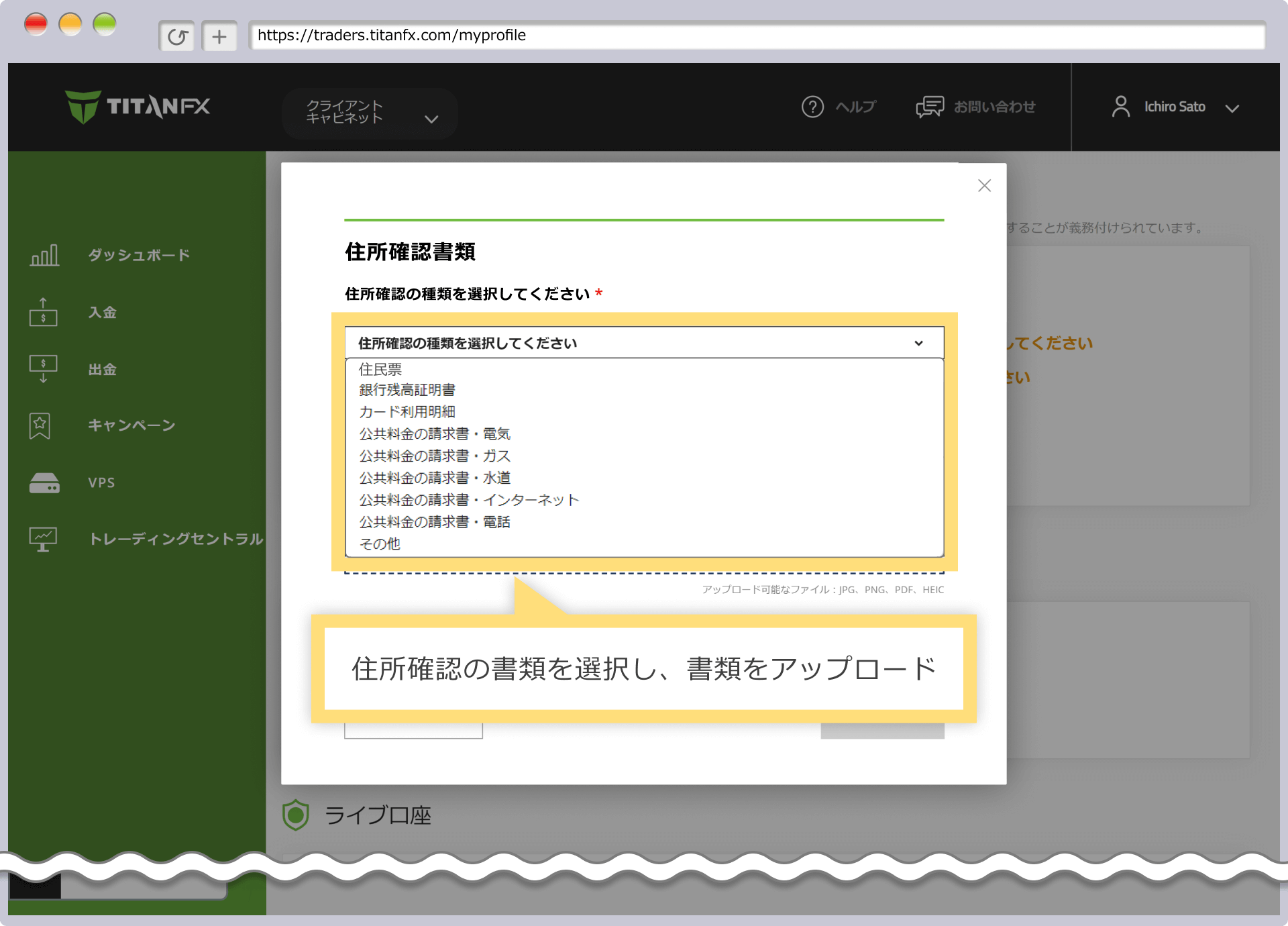Image resolution: width=1288 pixels, height=926 pixels.
Task: Reload the page with browser refresh button
Action: (177, 36)
